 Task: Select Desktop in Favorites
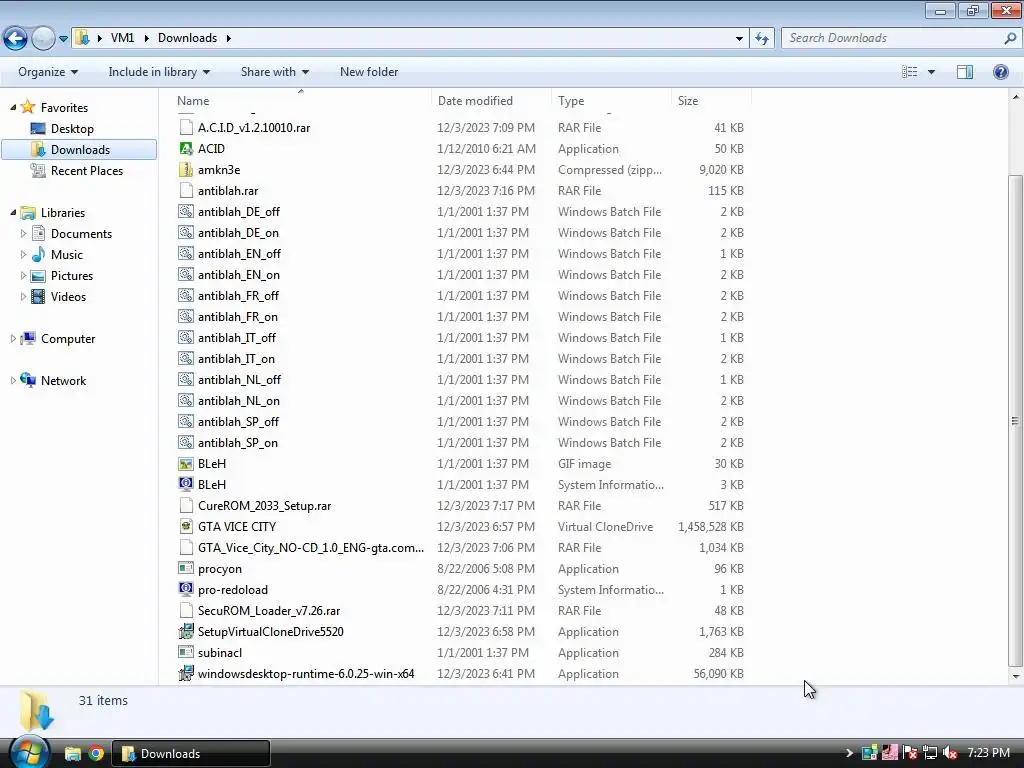point(72,129)
